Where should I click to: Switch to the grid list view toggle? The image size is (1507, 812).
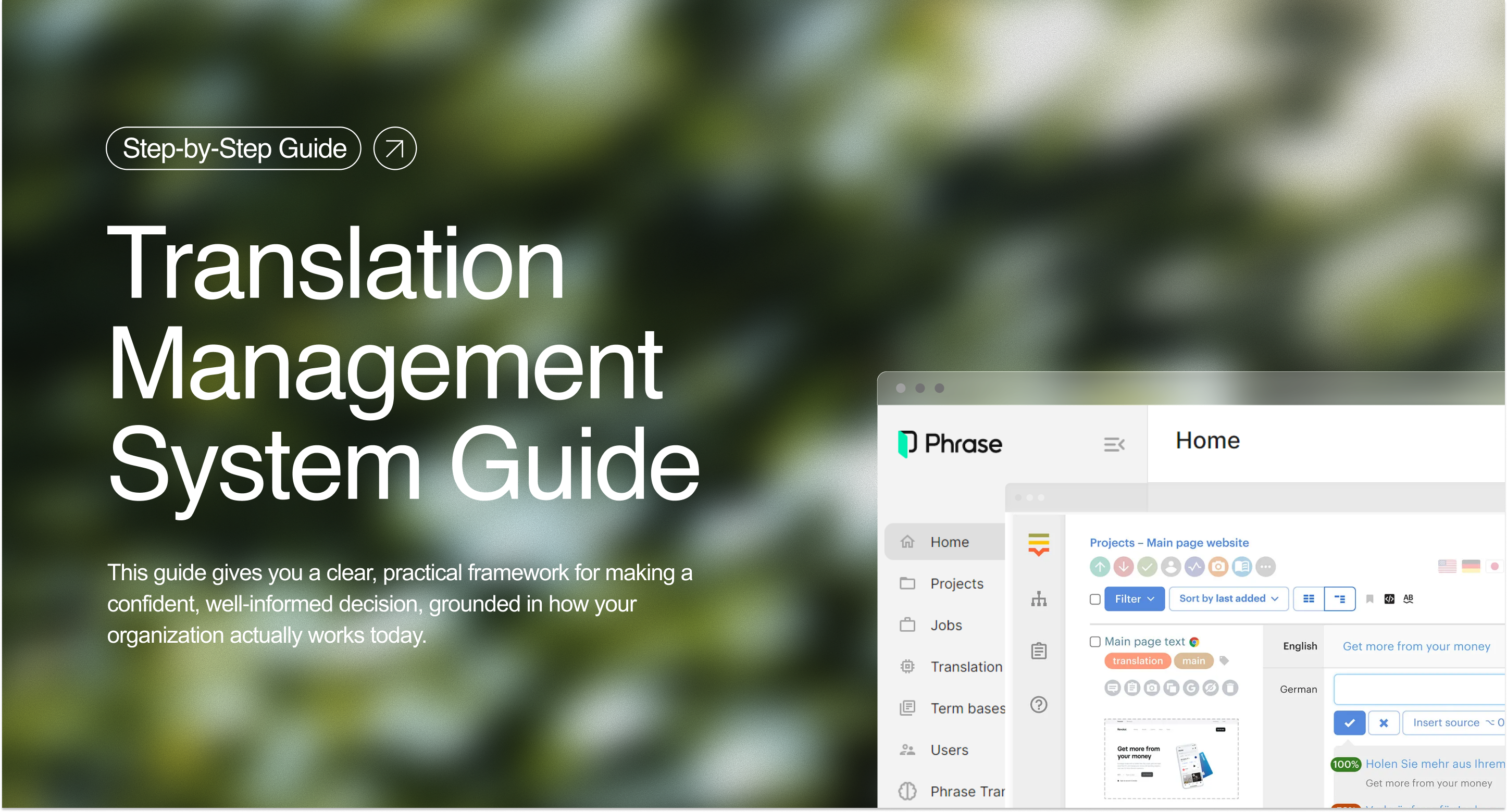click(1309, 599)
